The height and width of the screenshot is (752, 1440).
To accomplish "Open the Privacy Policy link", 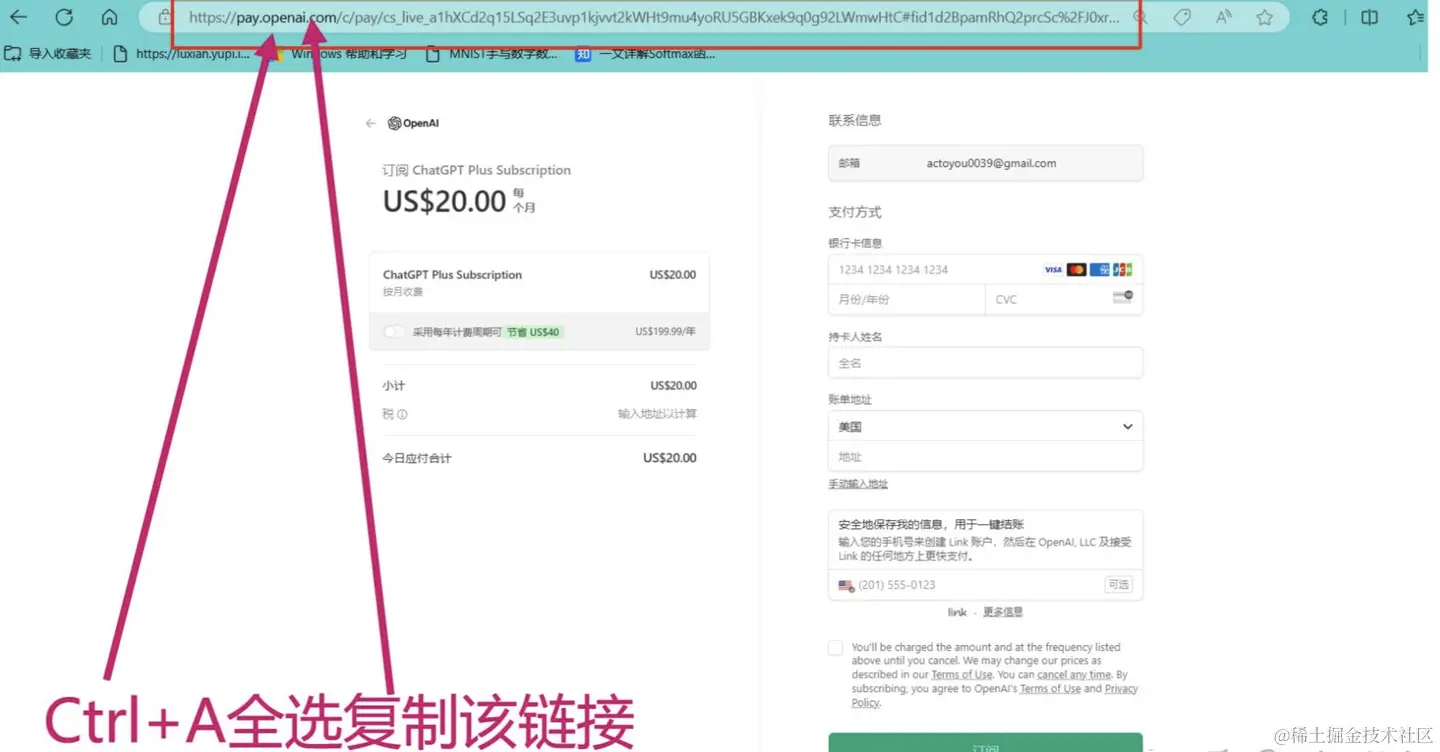I will tap(995, 696).
